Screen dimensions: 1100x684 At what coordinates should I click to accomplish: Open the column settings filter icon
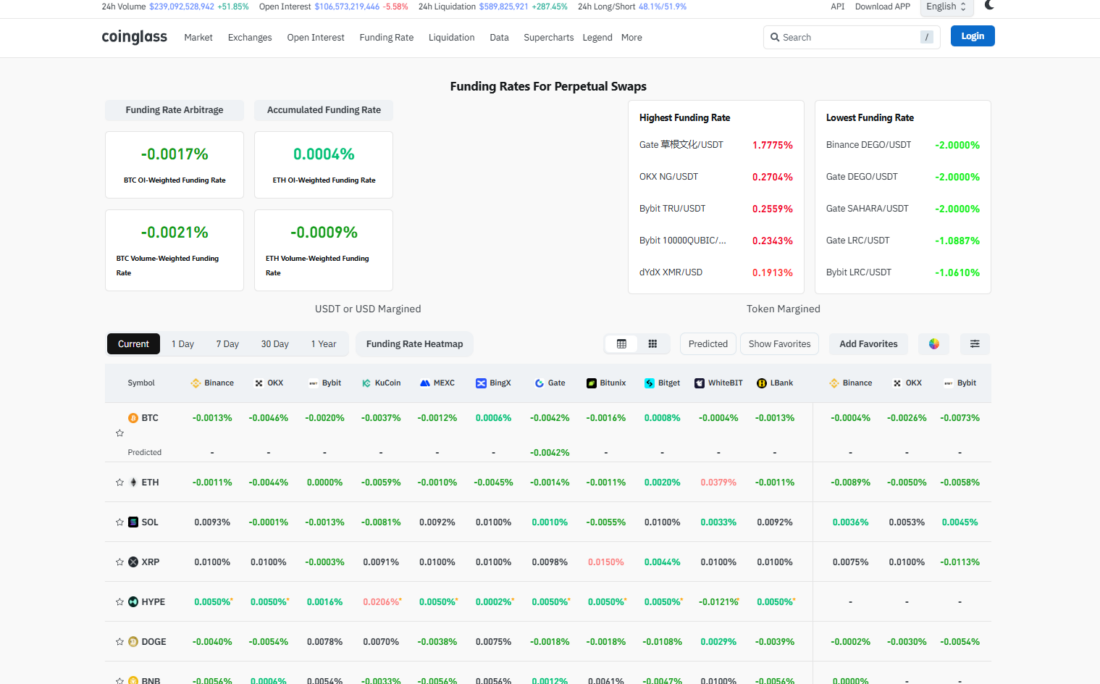pyautogui.click(x=974, y=344)
